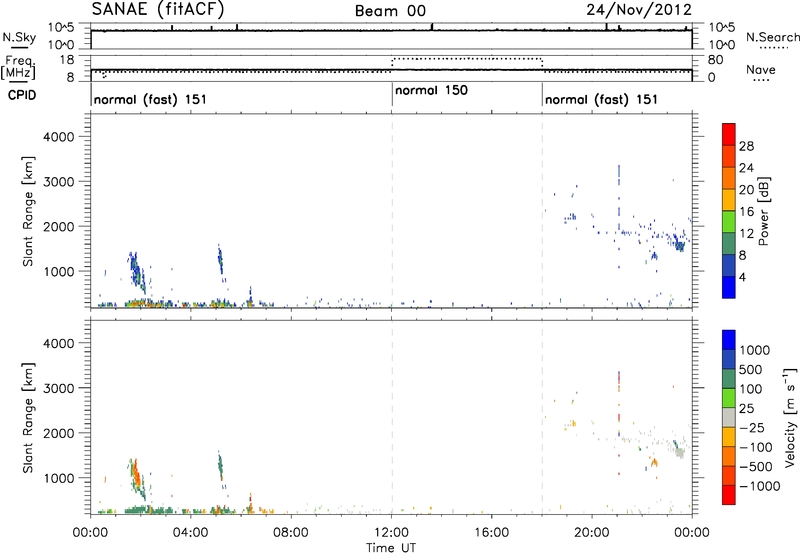This screenshot has width=800, height=554.
Task: Click the "Time UT" axis title
Action: (x=391, y=548)
